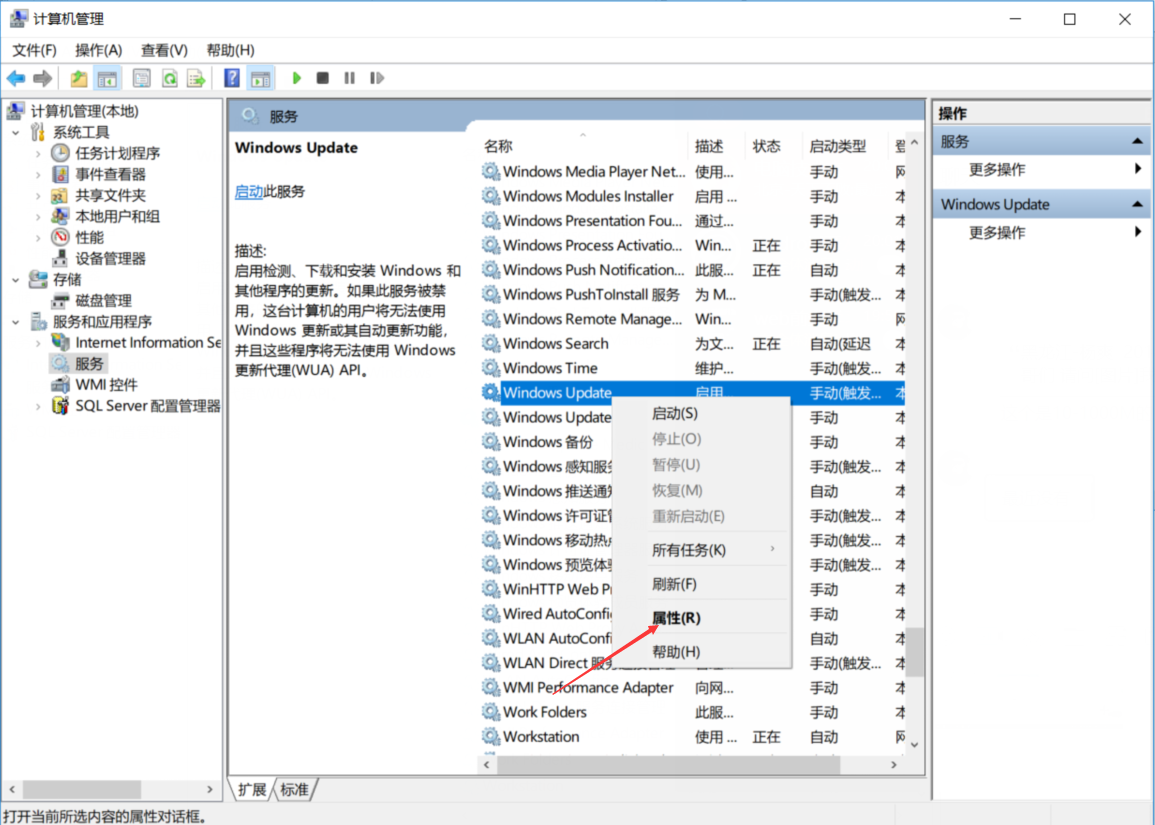Image resolution: width=1155 pixels, height=825 pixels.
Task: Select Local Users and Groups (本地用户和组)
Action: [x=117, y=217]
